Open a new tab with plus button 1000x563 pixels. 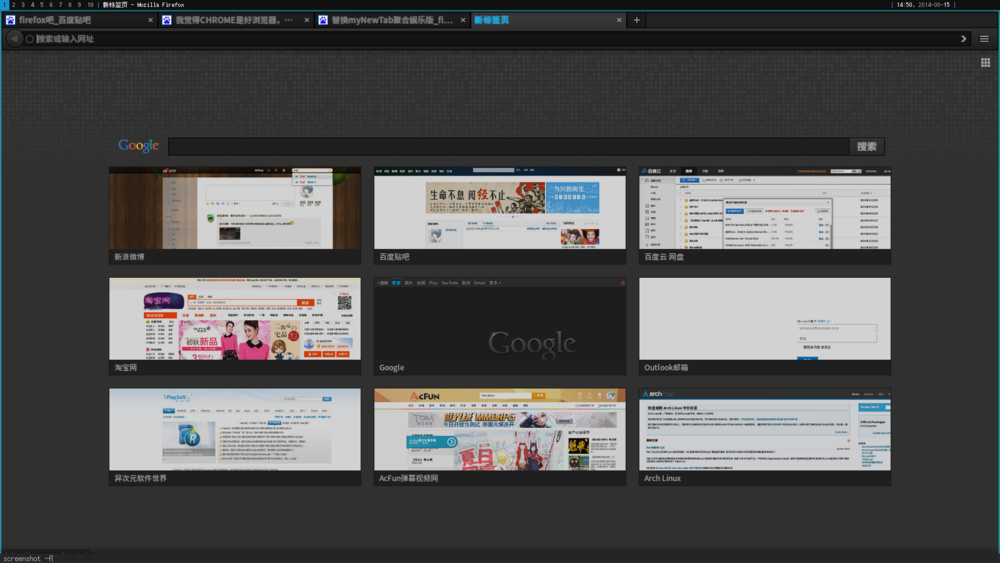(636, 20)
